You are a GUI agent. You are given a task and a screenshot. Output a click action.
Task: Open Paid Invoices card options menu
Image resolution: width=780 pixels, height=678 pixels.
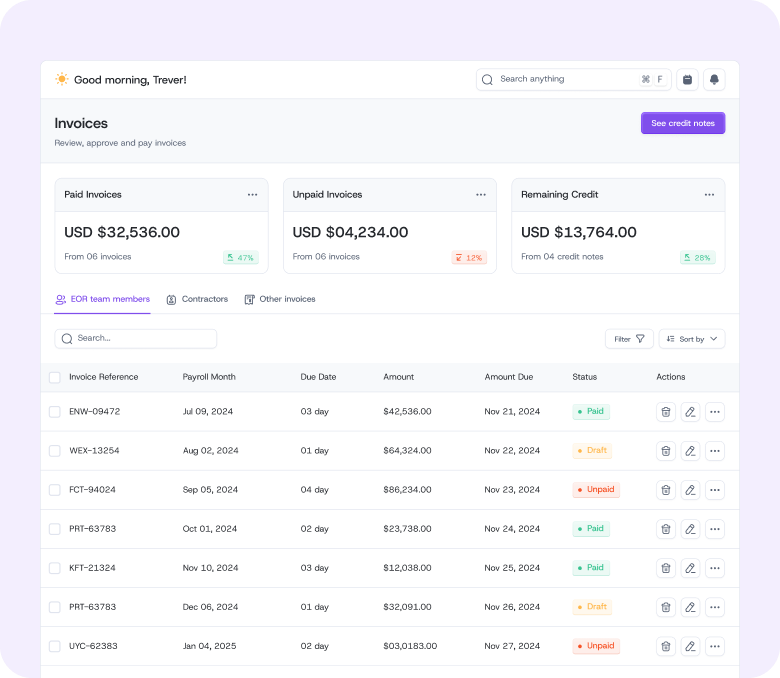(252, 195)
